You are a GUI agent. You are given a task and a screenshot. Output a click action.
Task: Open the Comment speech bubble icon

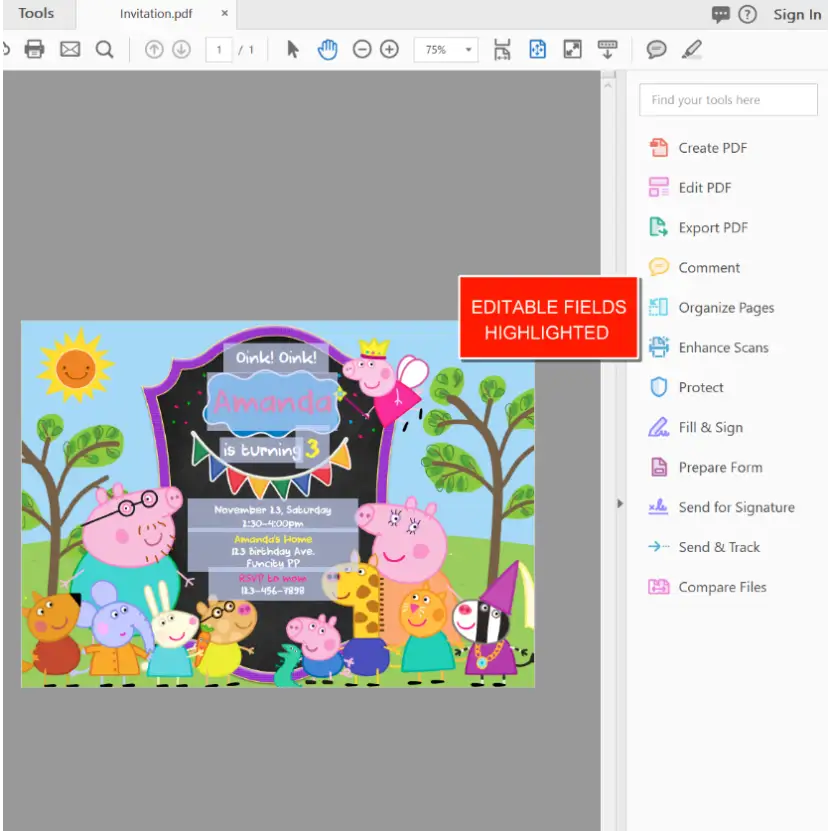tap(657, 48)
